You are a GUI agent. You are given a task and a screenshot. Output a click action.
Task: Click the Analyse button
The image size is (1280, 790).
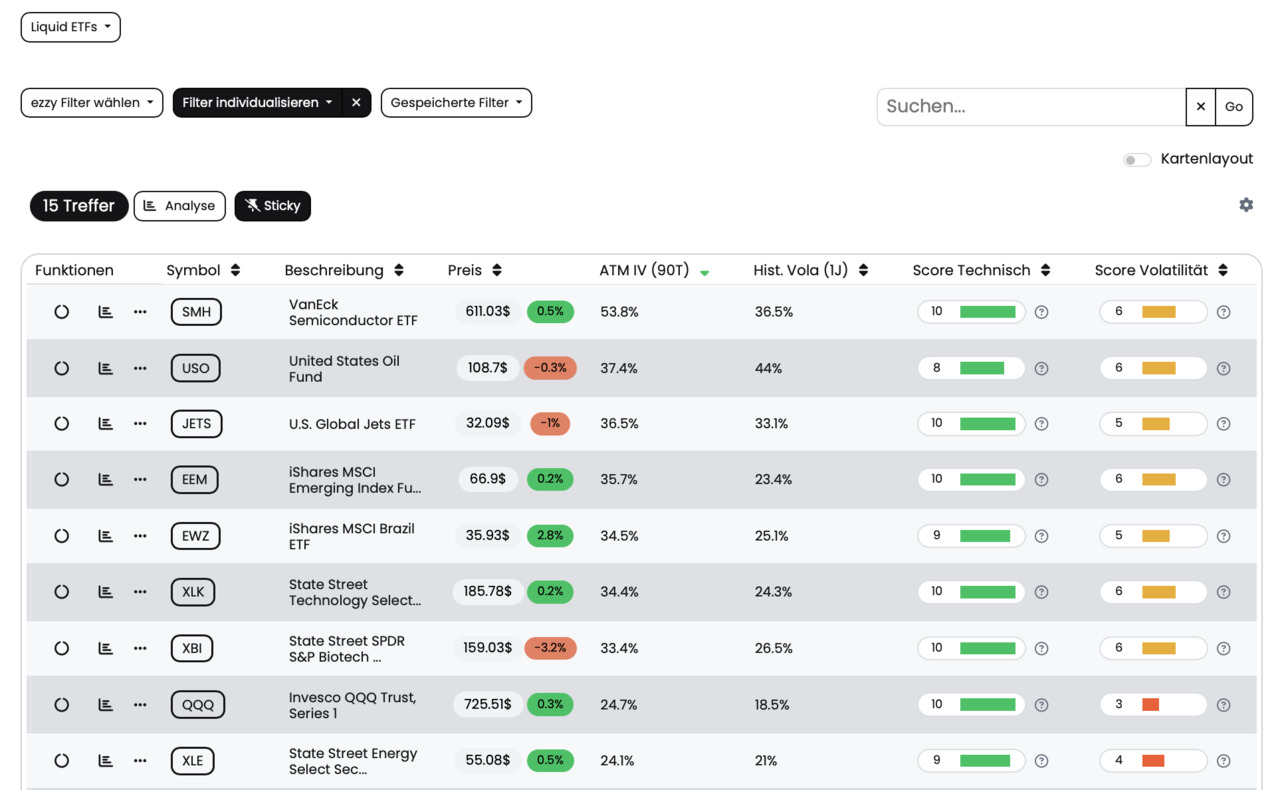pos(180,206)
